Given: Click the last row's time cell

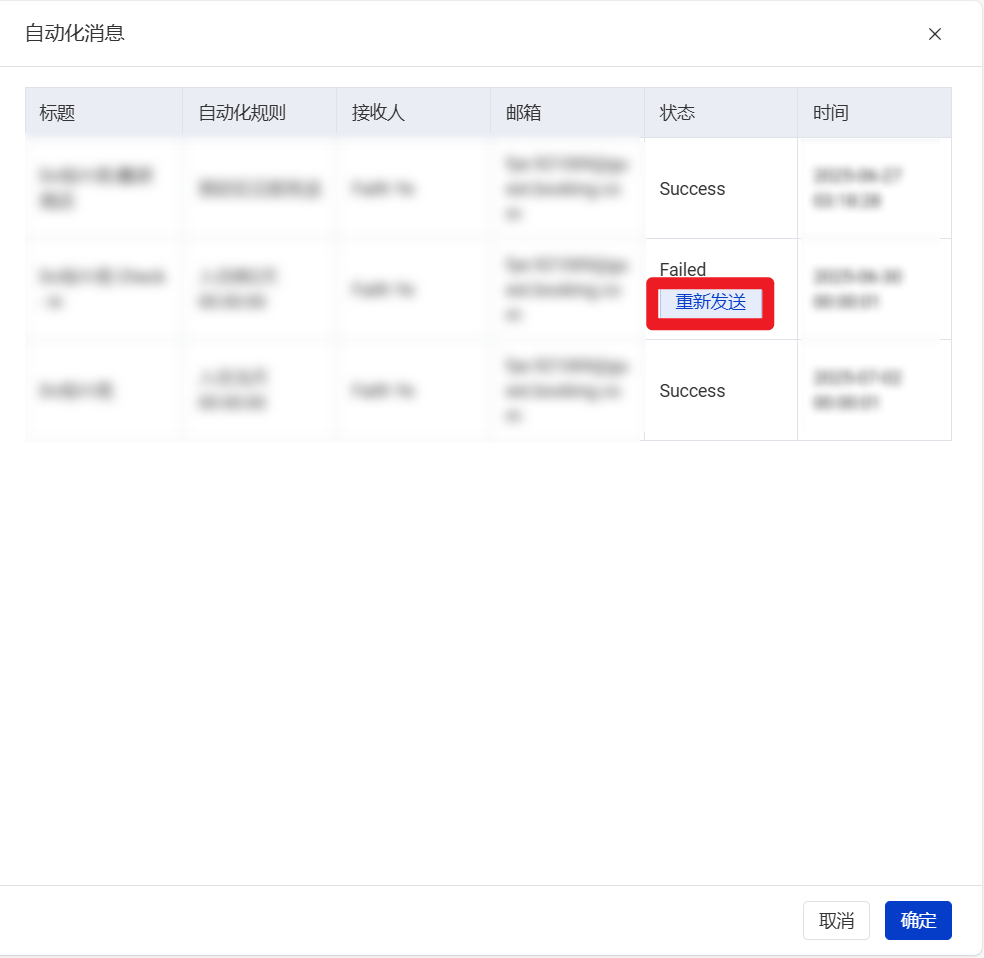Looking at the screenshot, I should click(858, 390).
